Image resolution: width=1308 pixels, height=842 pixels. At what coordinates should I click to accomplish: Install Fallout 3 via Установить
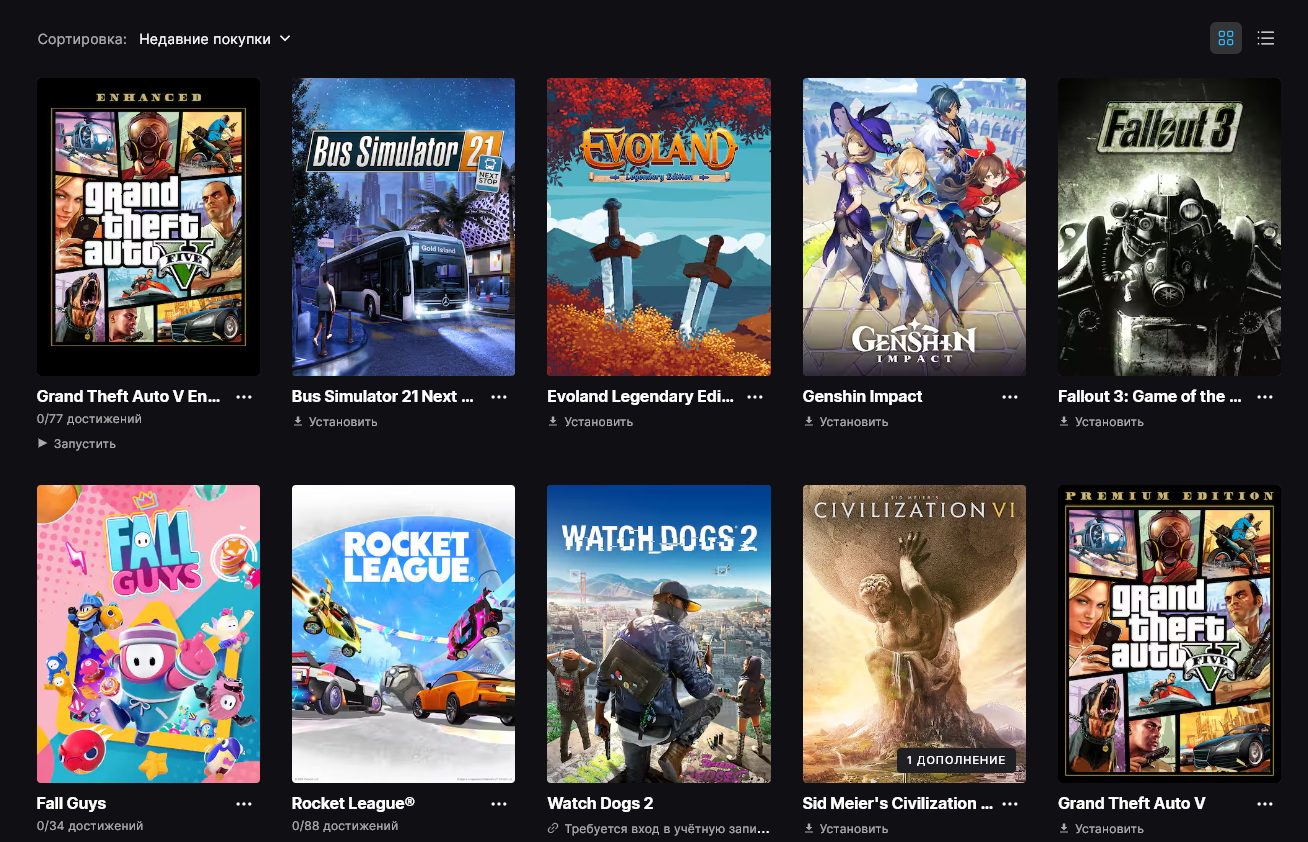tap(1101, 422)
